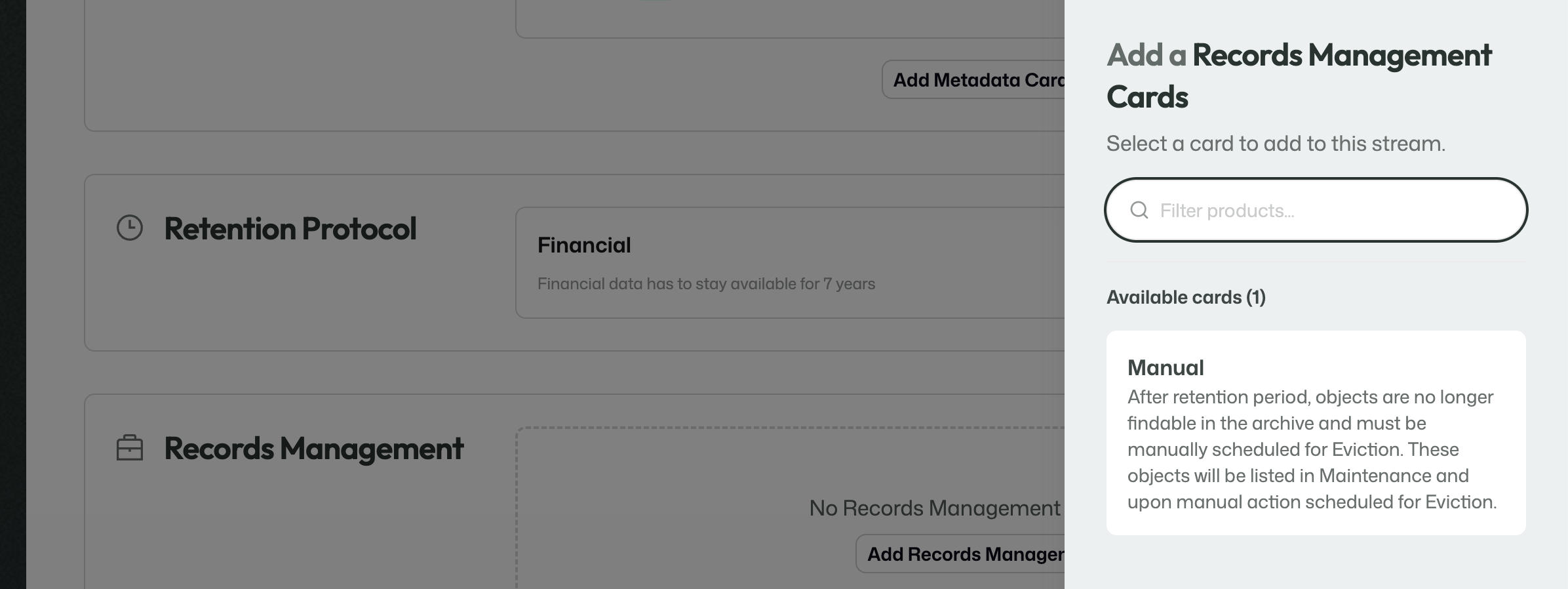Viewport: 1568px width, 589px height.
Task: Click the Retention Protocol section heading
Action: [x=290, y=228]
